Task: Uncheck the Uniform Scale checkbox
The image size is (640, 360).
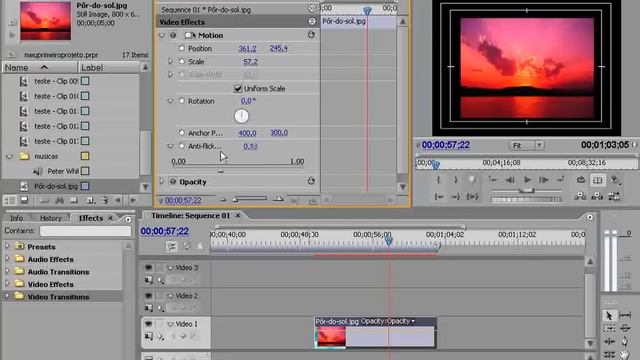Action: tap(238, 89)
